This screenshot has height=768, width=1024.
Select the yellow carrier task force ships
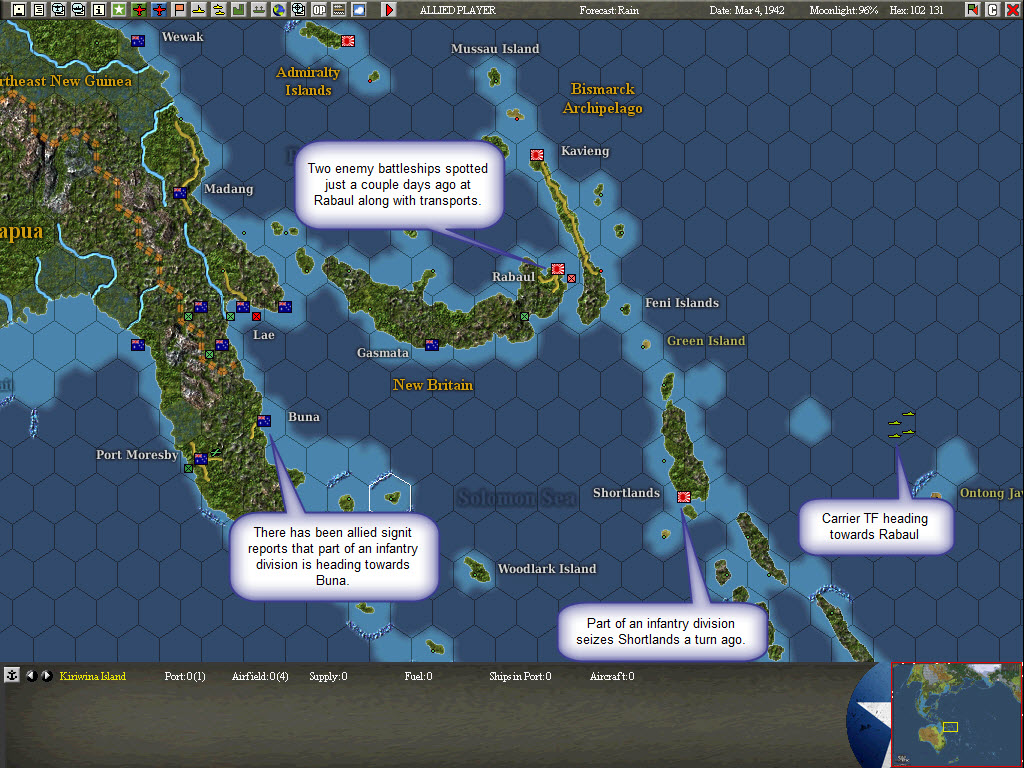point(901,424)
